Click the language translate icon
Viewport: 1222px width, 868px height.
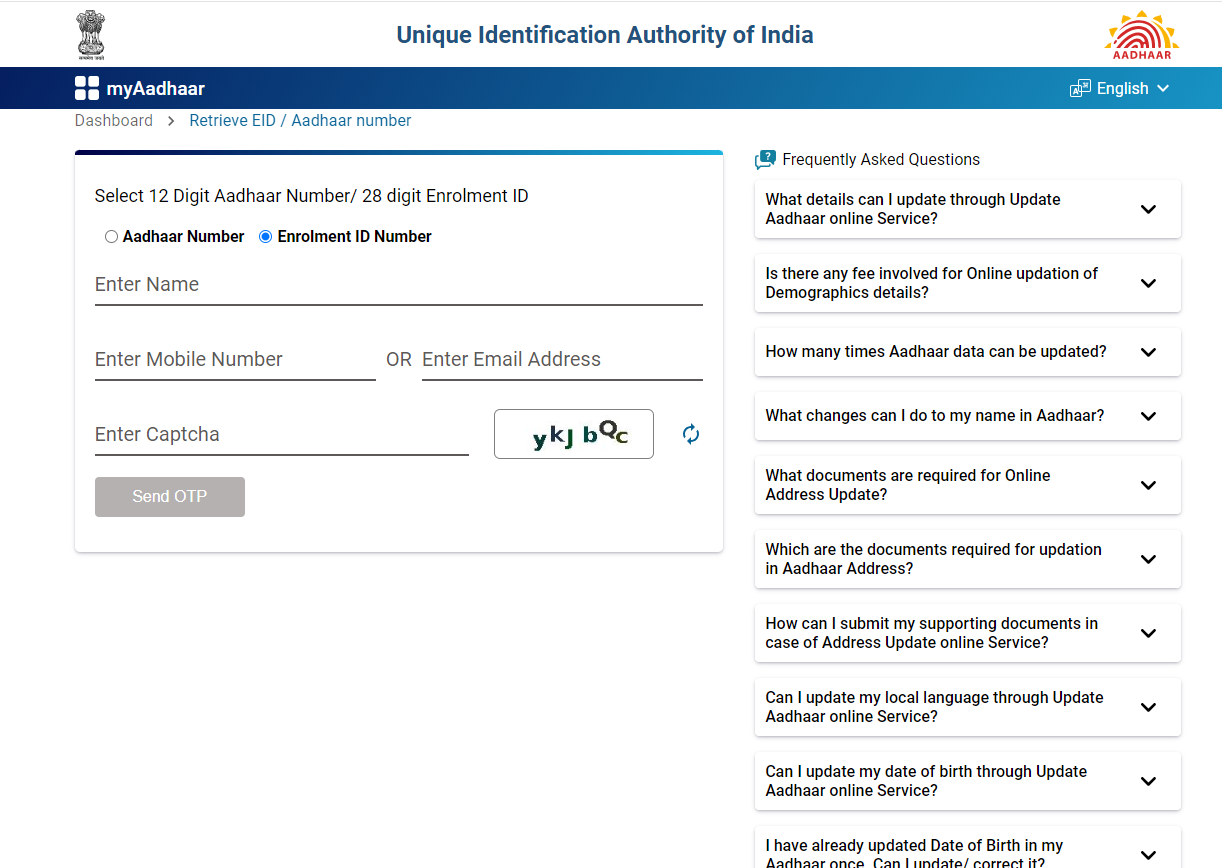1080,88
